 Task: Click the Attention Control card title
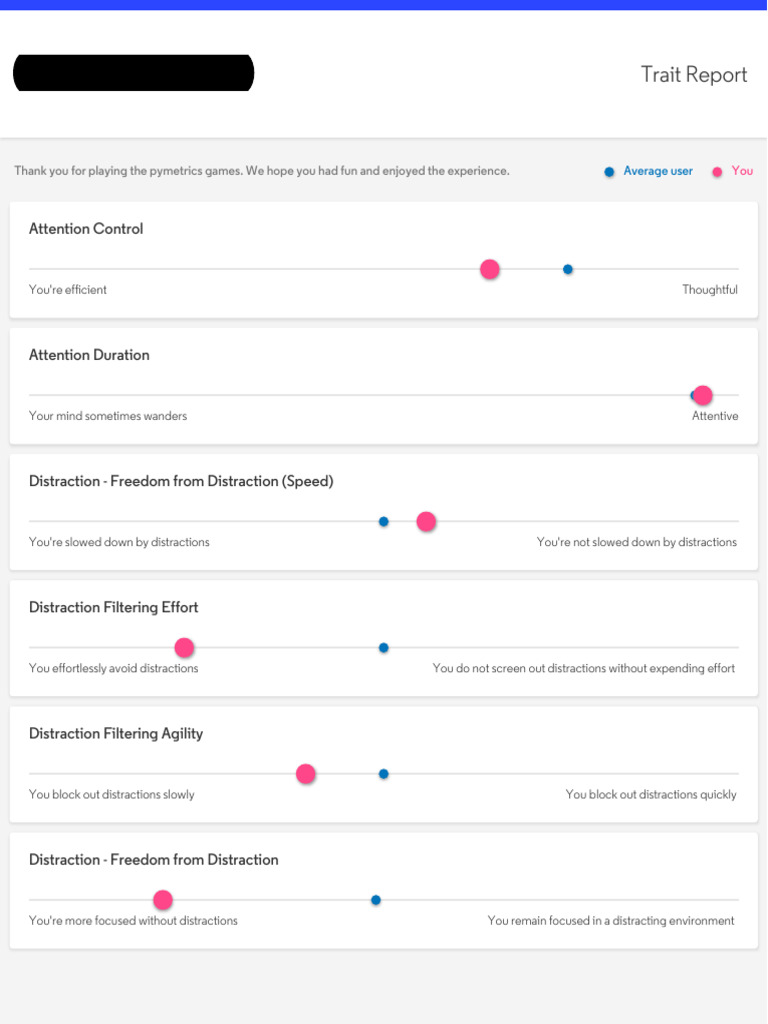pos(86,229)
